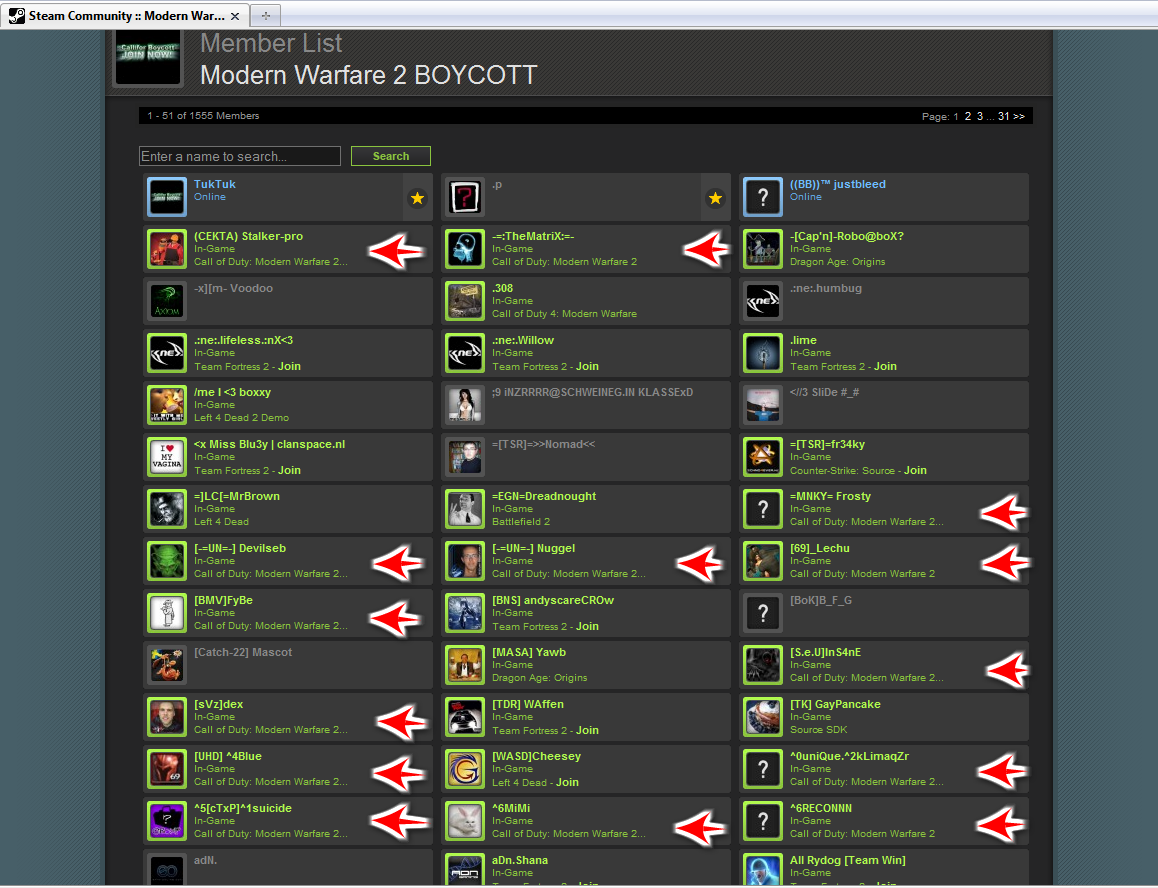Open a new browser tab
This screenshot has height=888, width=1158.
pyautogui.click(x=266, y=15)
